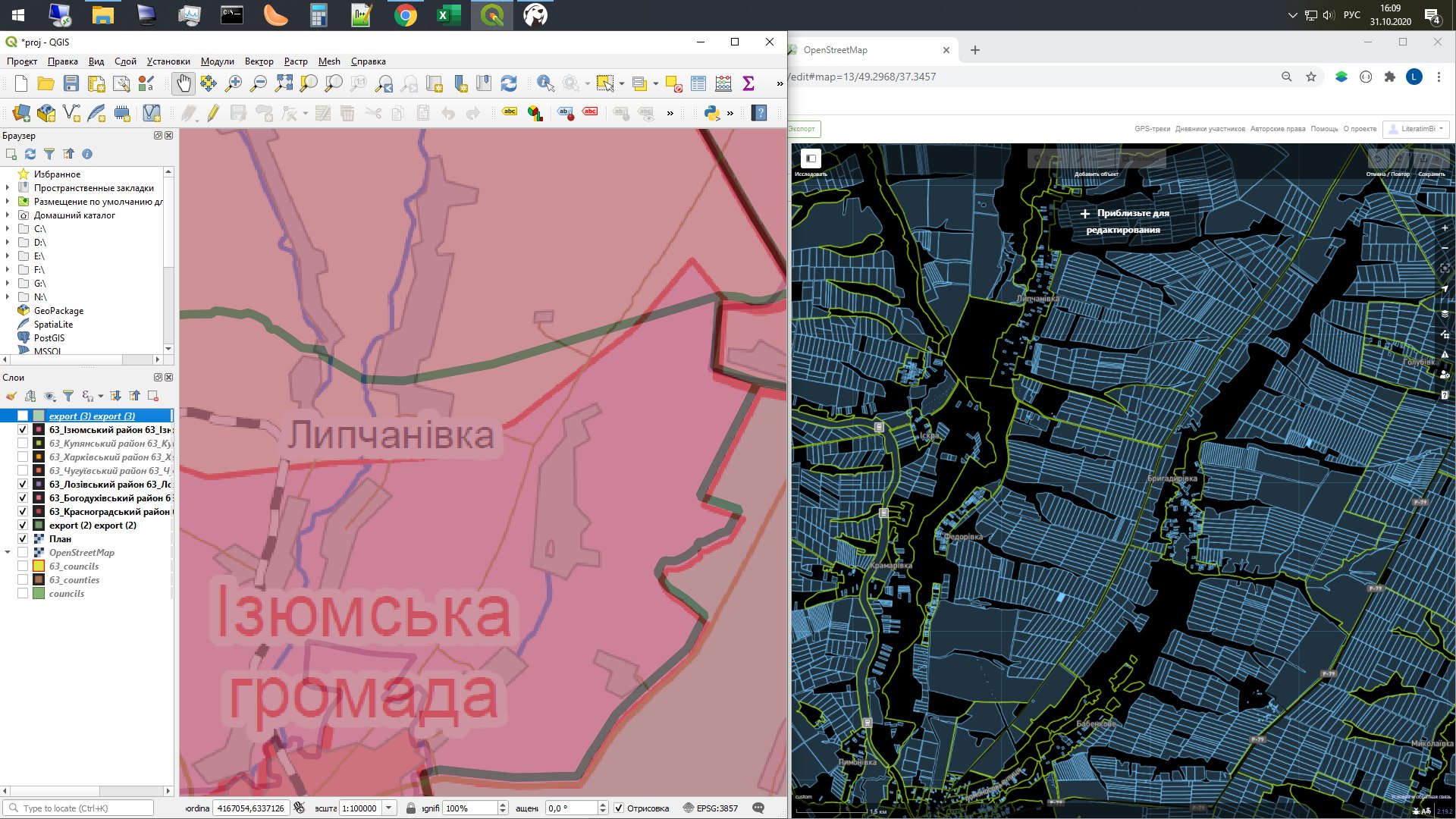Expand Домашний каталог in Browser
Screen dimensions: 1456x819
(x=8, y=215)
